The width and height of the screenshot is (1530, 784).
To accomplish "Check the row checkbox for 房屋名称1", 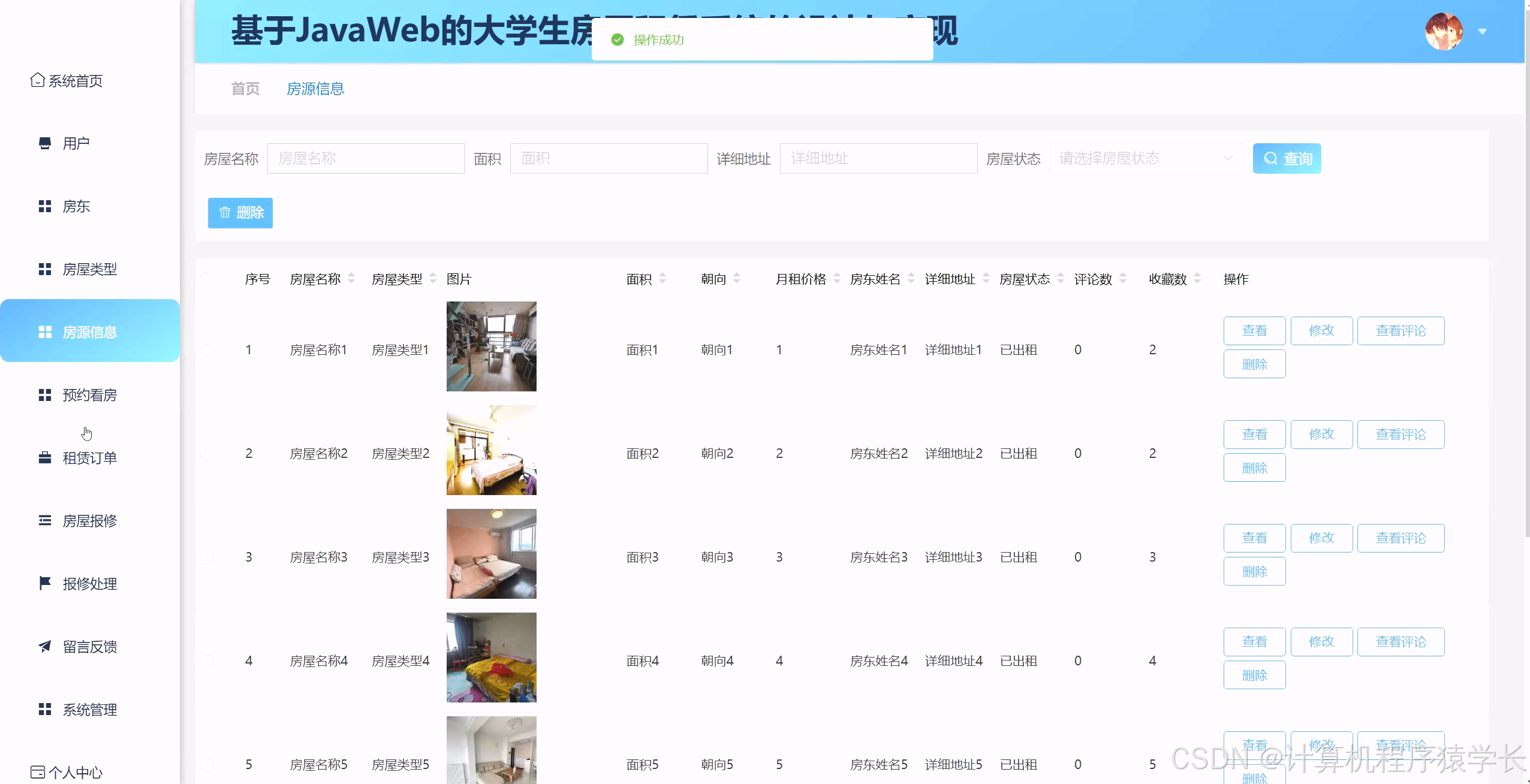I will tap(206, 350).
